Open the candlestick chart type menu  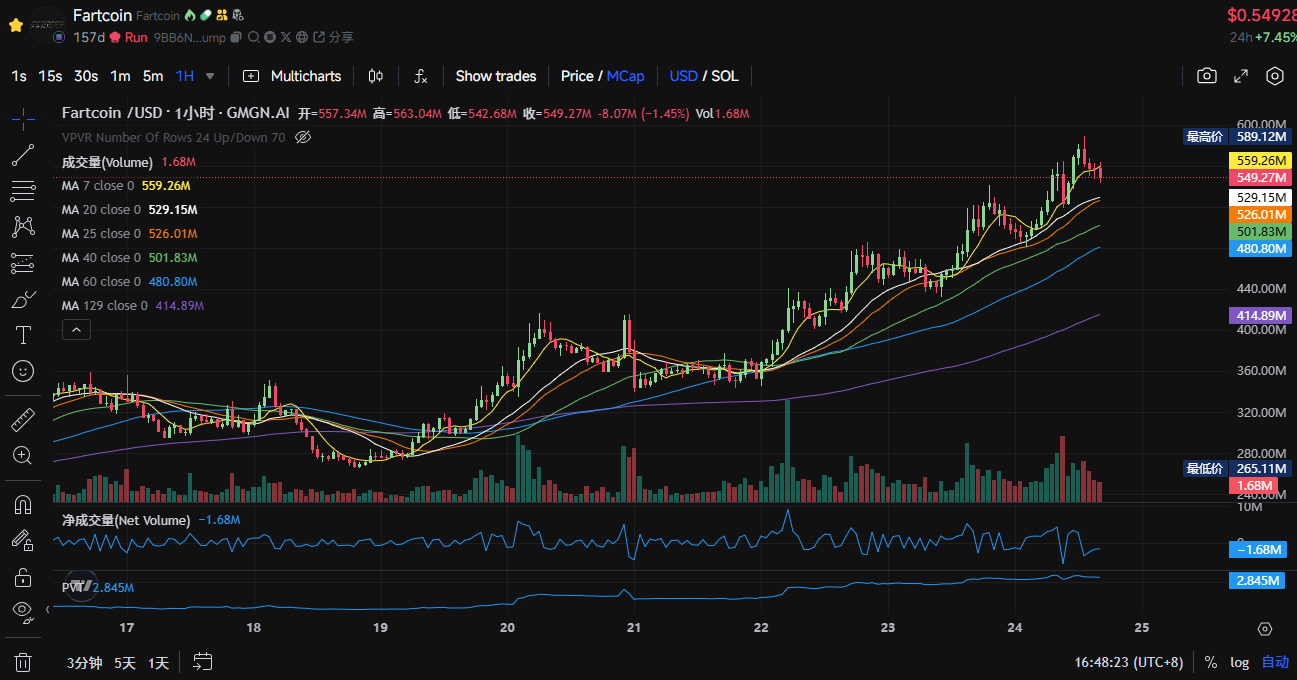[376, 76]
